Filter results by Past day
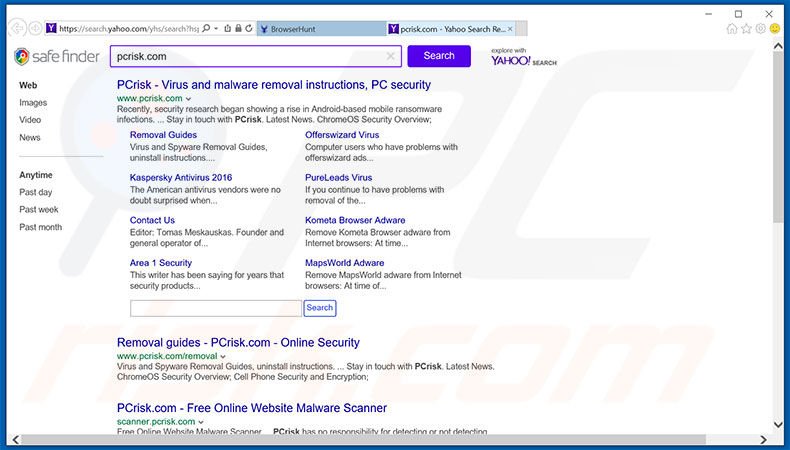This screenshot has width=790, height=450. [35, 192]
